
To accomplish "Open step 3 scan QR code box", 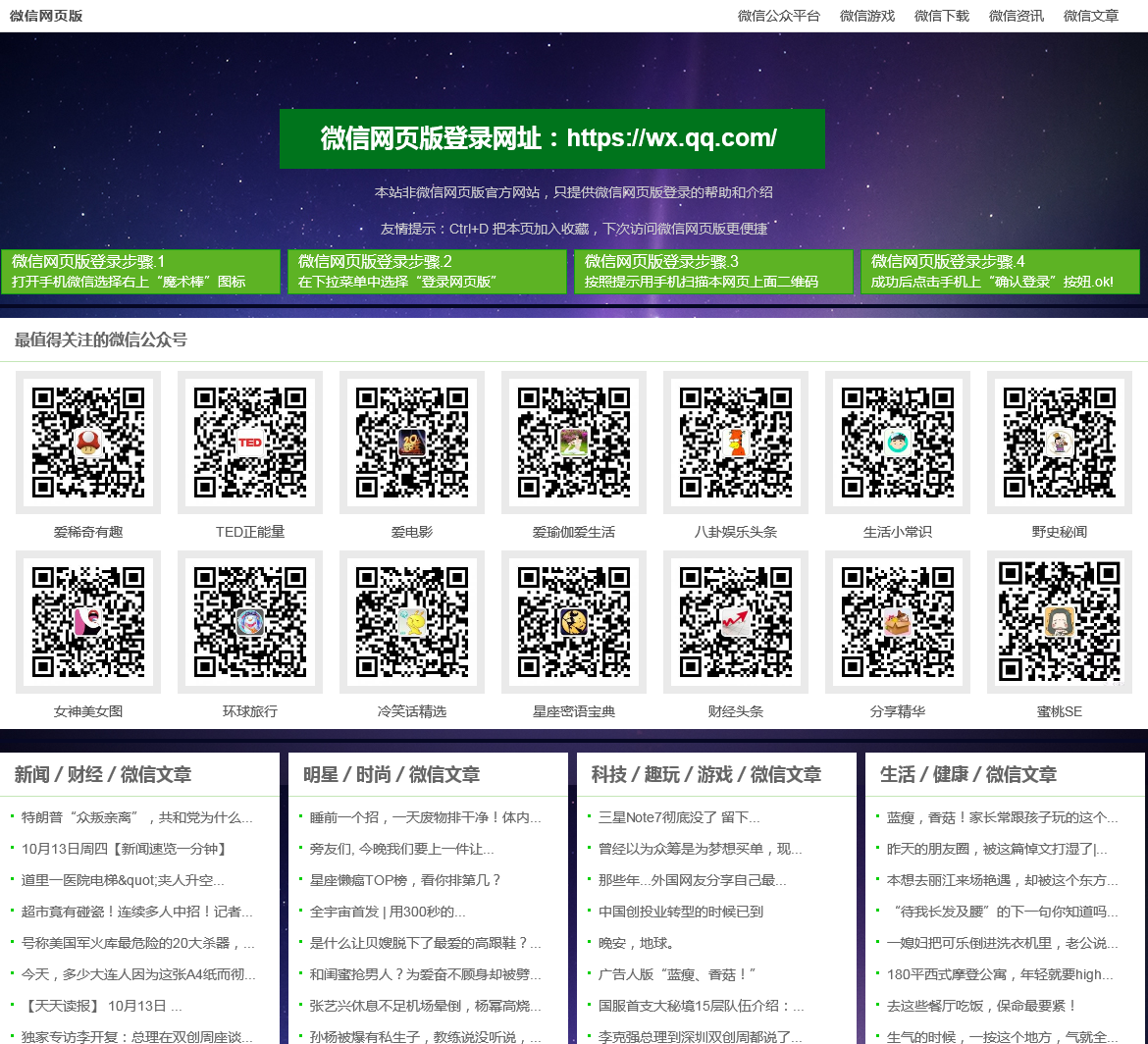I will click(714, 272).
